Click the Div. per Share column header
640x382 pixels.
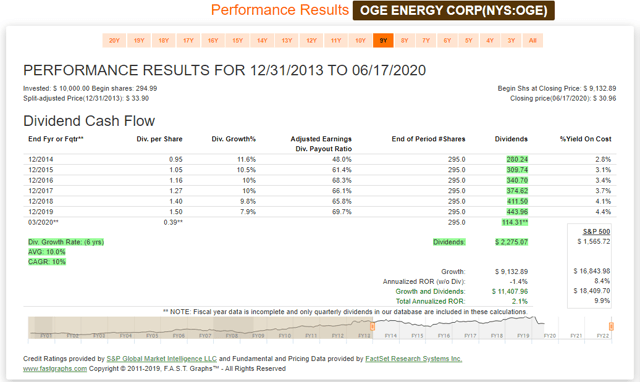(159, 139)
